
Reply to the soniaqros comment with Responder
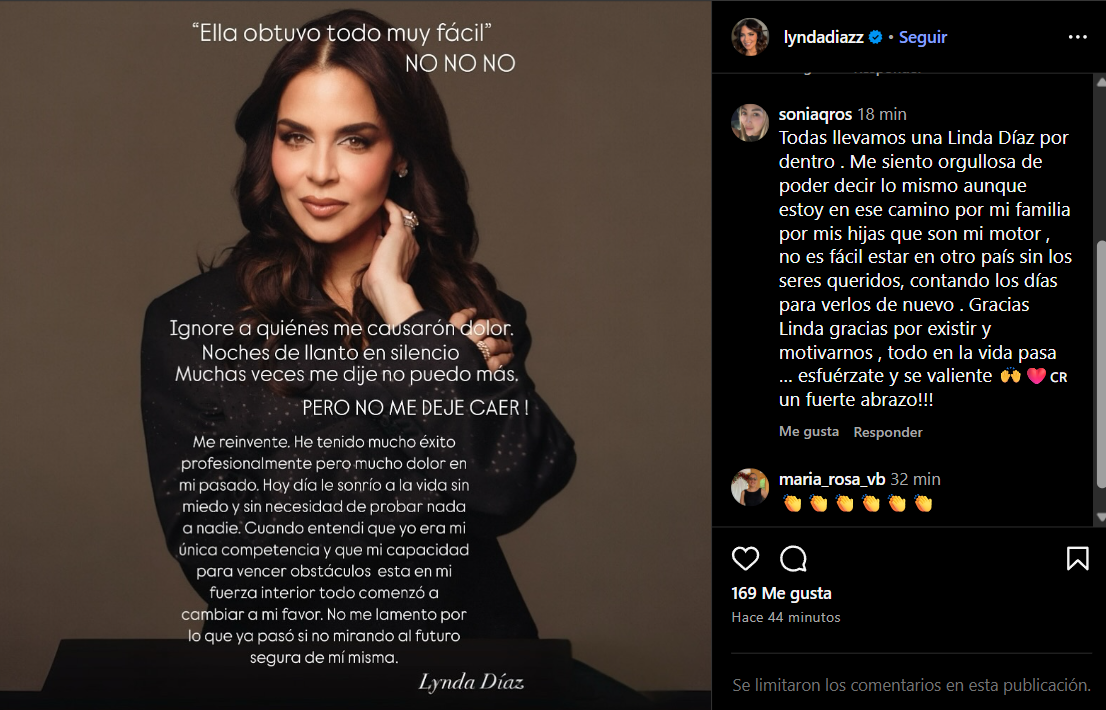pyautogui.click(x=888, y=432)
